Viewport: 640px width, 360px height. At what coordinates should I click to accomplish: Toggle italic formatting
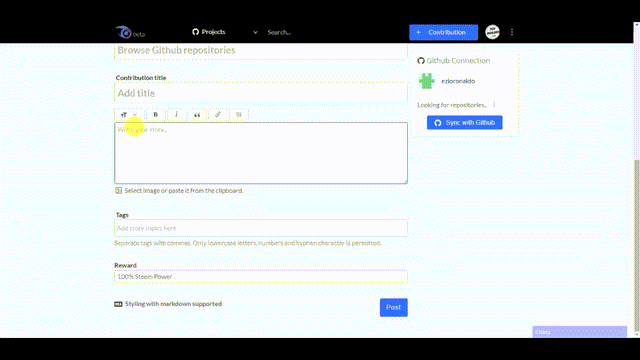click(176, 115)
